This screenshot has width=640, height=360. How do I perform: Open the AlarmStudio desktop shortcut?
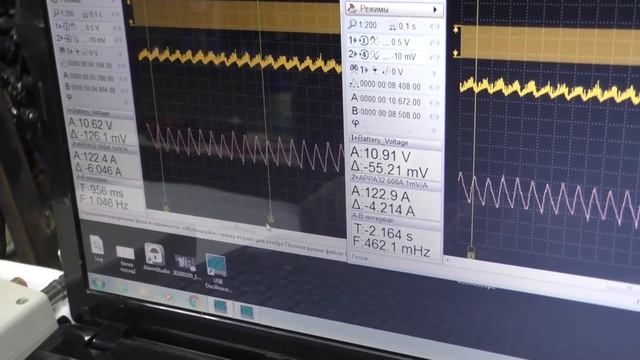click(155, 258)
